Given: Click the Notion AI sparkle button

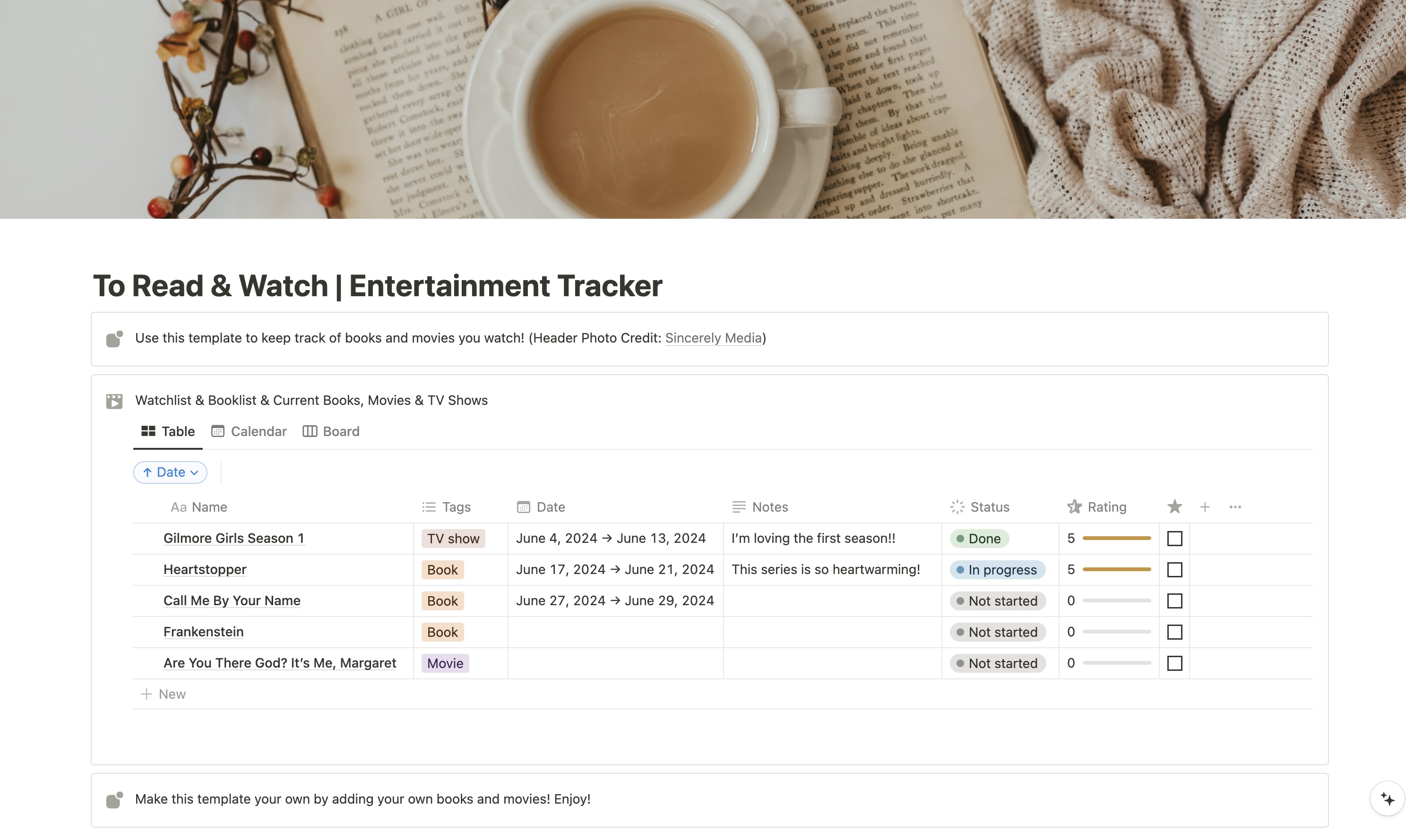Looking at the screenshot, I should click(1387, 799).
